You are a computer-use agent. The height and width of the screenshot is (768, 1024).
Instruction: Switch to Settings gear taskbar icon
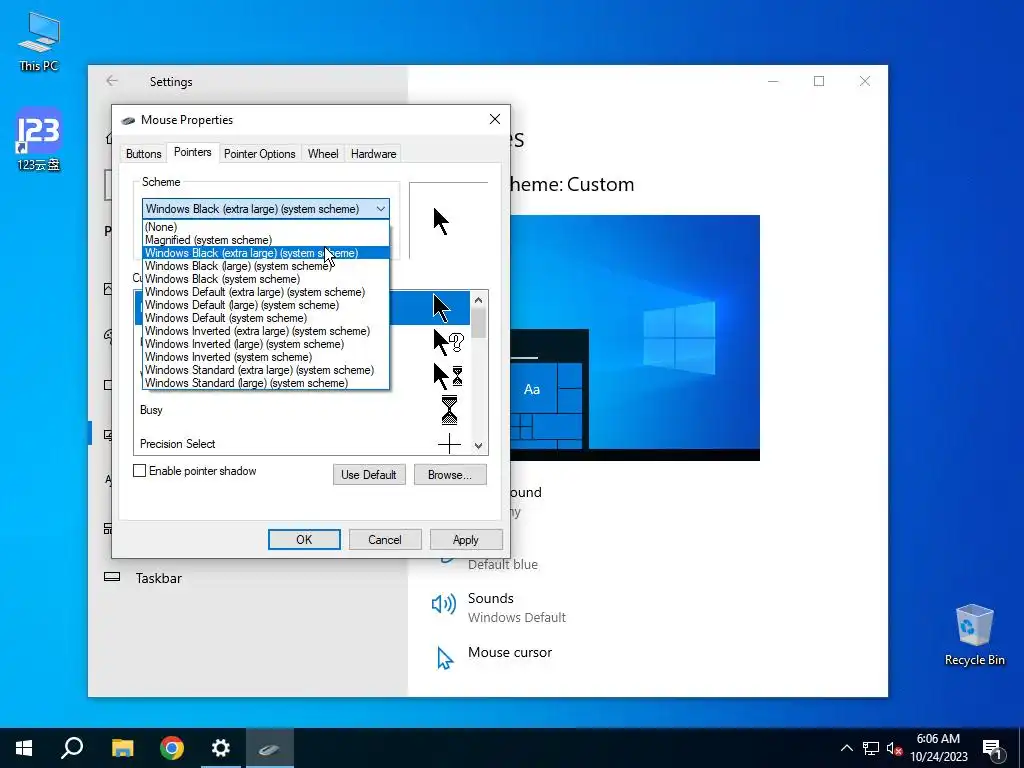[221, 748]
